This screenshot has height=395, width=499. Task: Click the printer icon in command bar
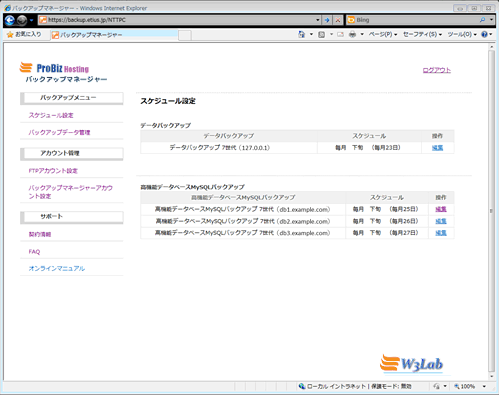[x=352, y=34]
